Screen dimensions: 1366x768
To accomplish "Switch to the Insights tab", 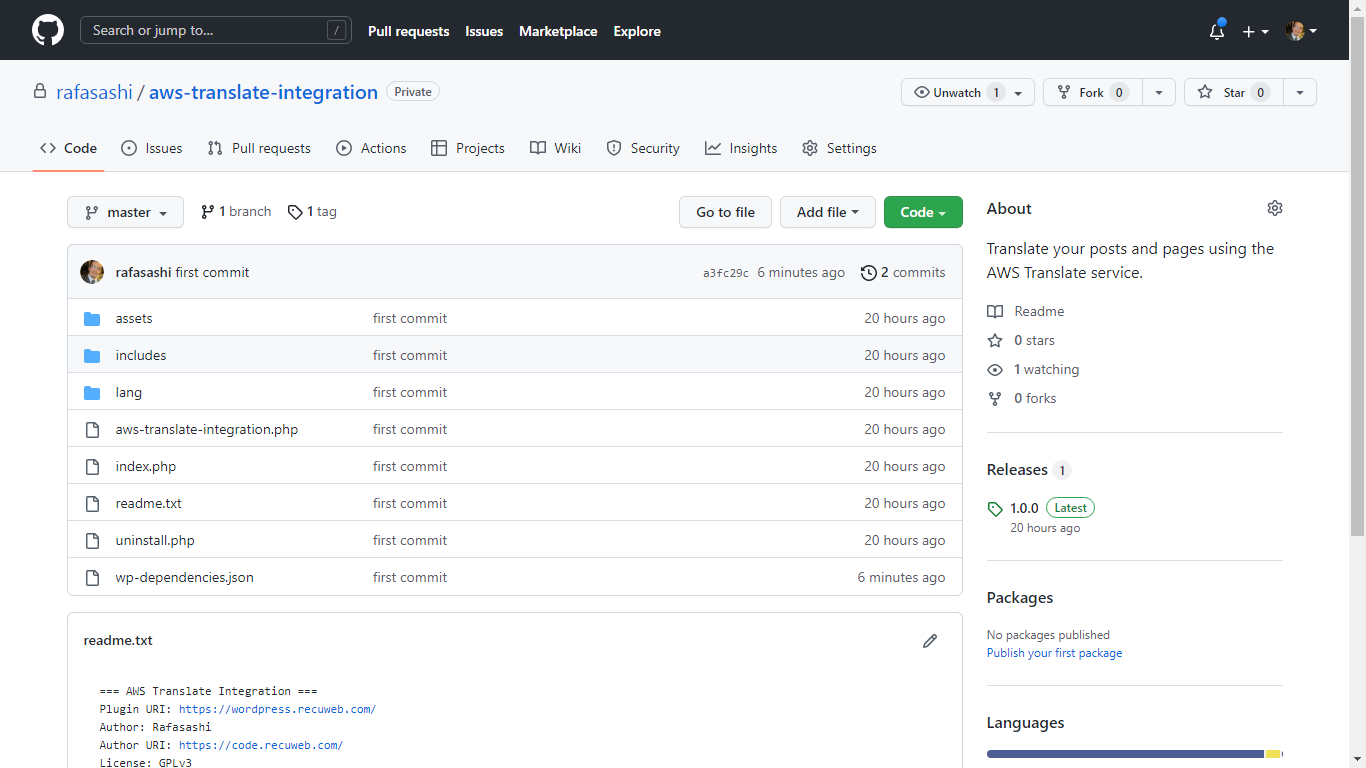I will 741,148.
